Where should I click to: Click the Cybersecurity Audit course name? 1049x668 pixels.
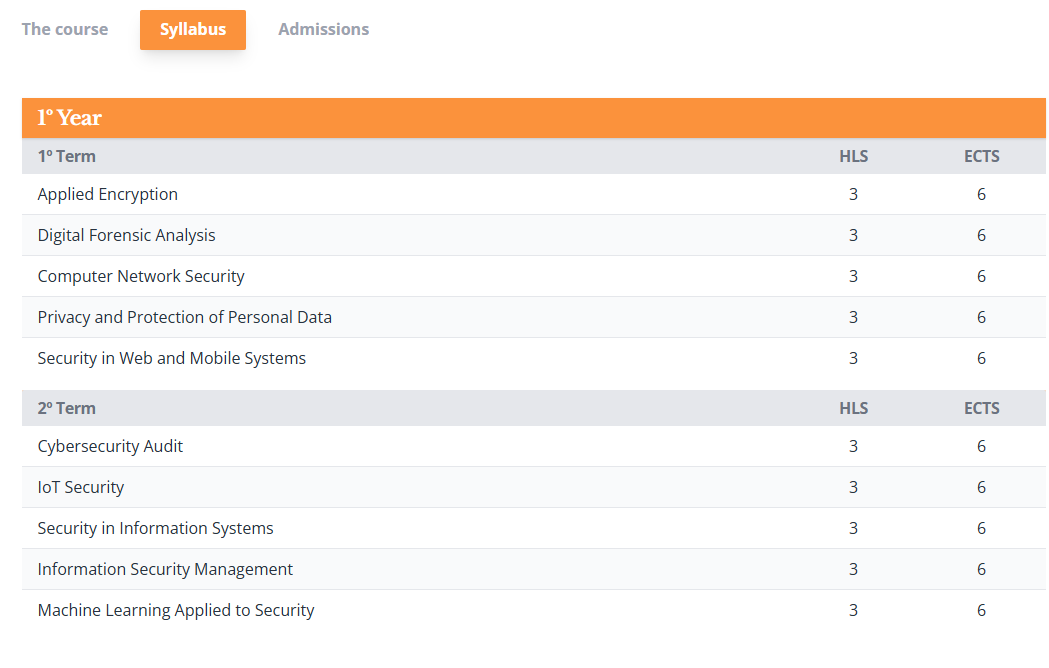110,446
